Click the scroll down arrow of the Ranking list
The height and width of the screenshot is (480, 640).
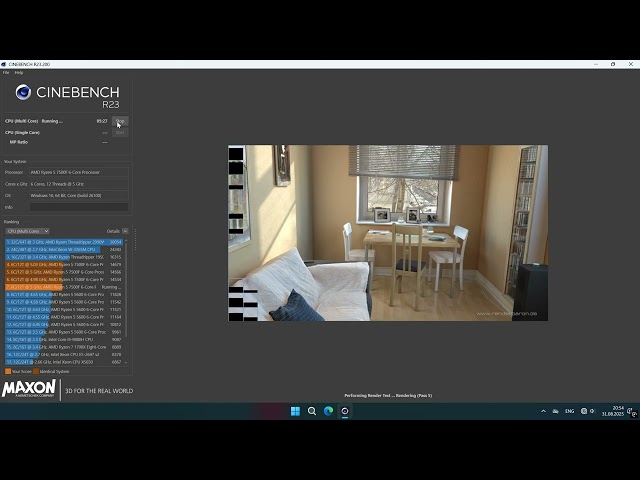click(126, 362)
